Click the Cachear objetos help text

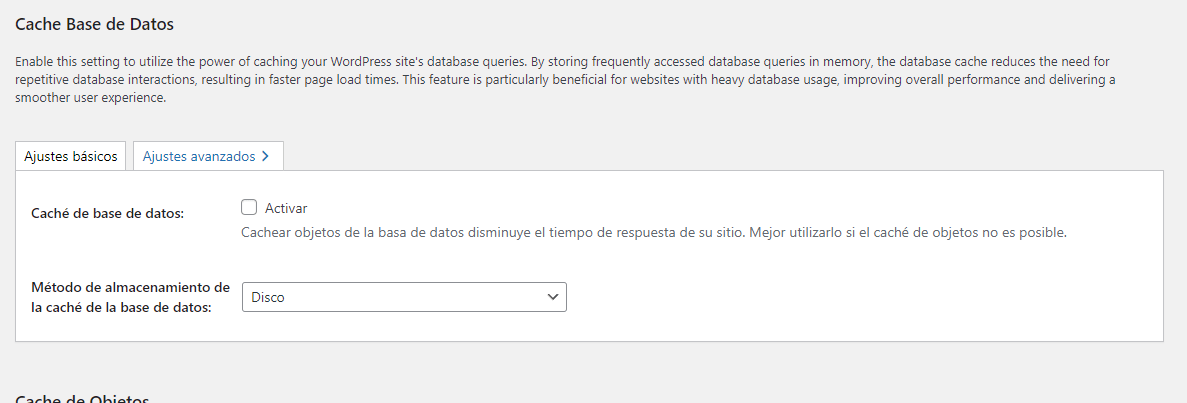click(x=654, y=233)
